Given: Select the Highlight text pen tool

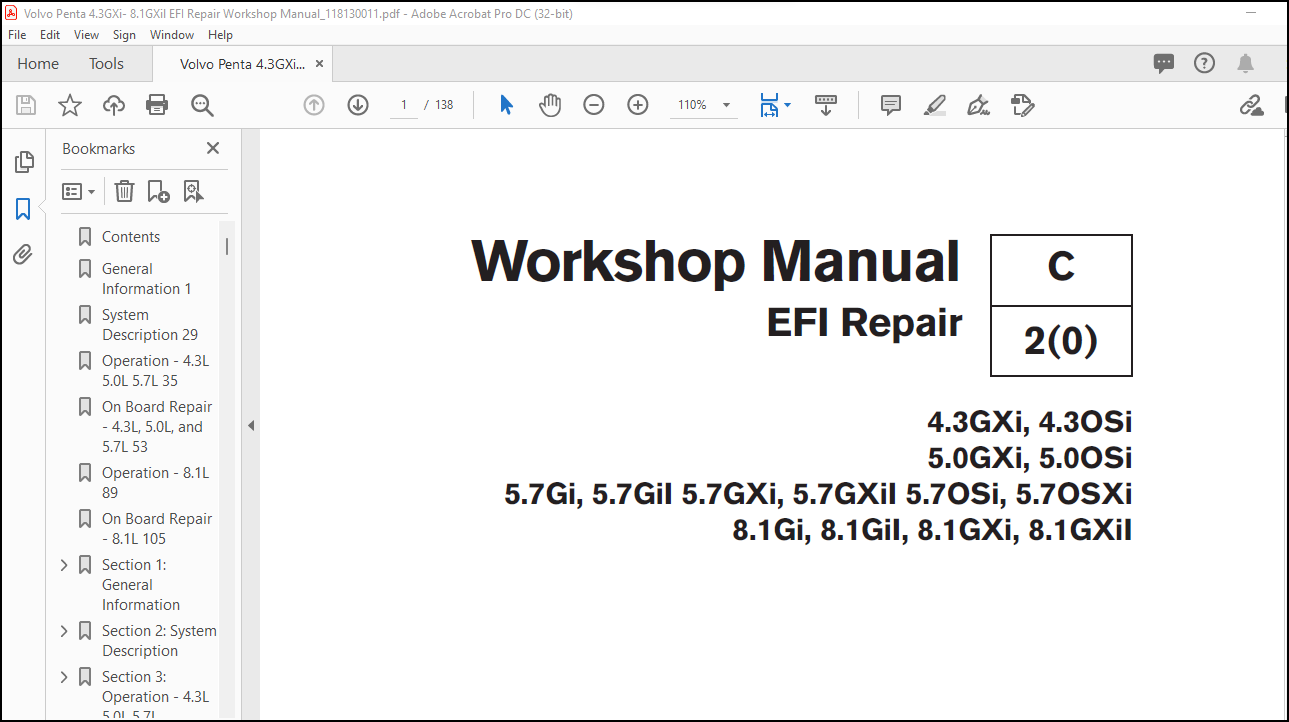Looking at the screenshot, I should [x=935, y=105].
